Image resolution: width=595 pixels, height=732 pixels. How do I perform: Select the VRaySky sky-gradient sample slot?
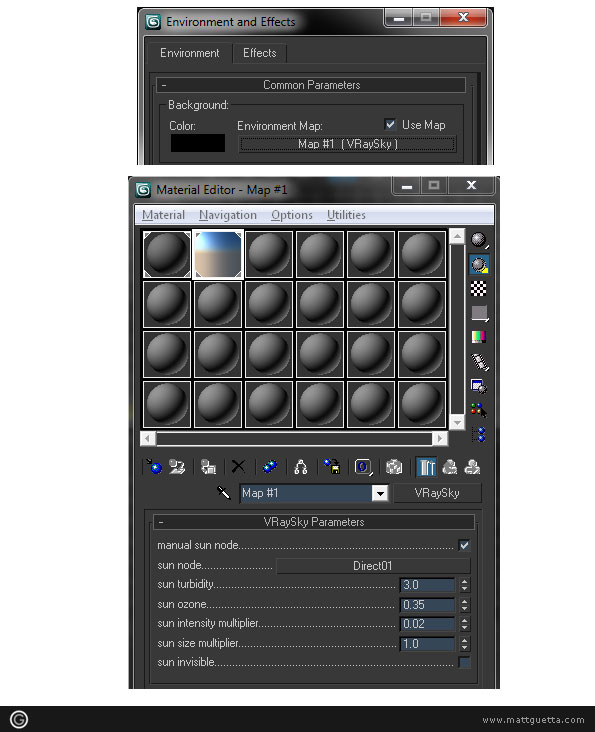tap(218, 254)
